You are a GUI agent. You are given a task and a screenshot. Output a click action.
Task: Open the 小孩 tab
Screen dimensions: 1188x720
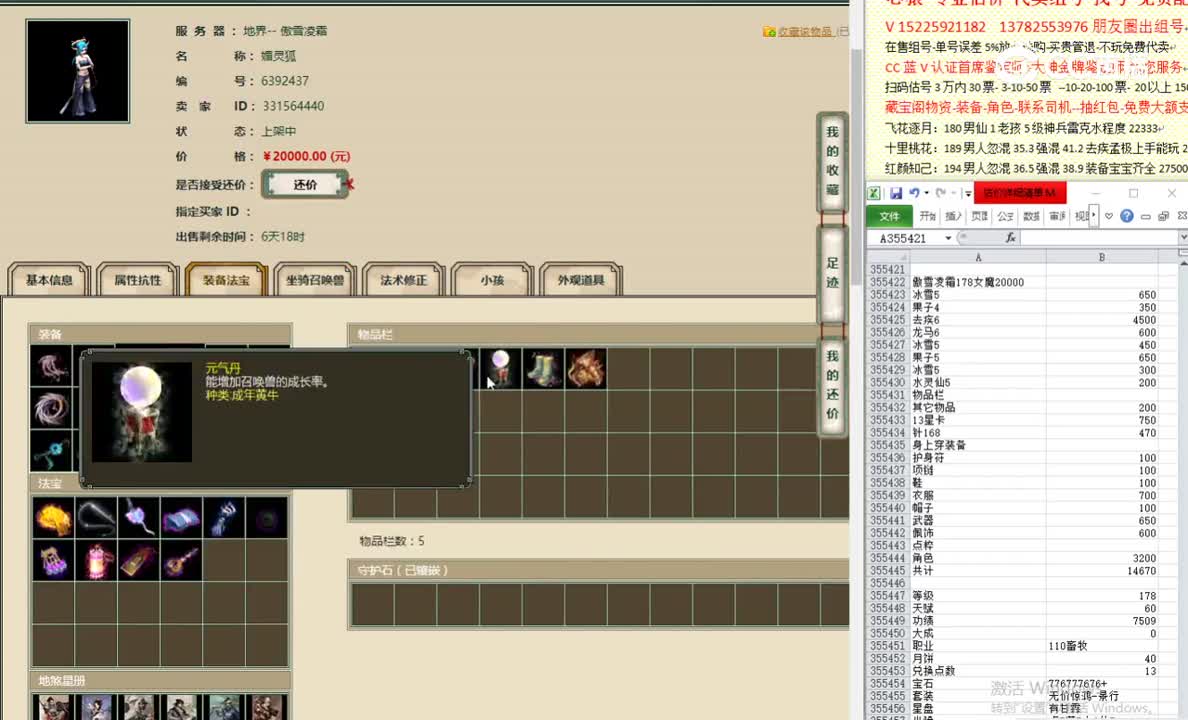492,280
